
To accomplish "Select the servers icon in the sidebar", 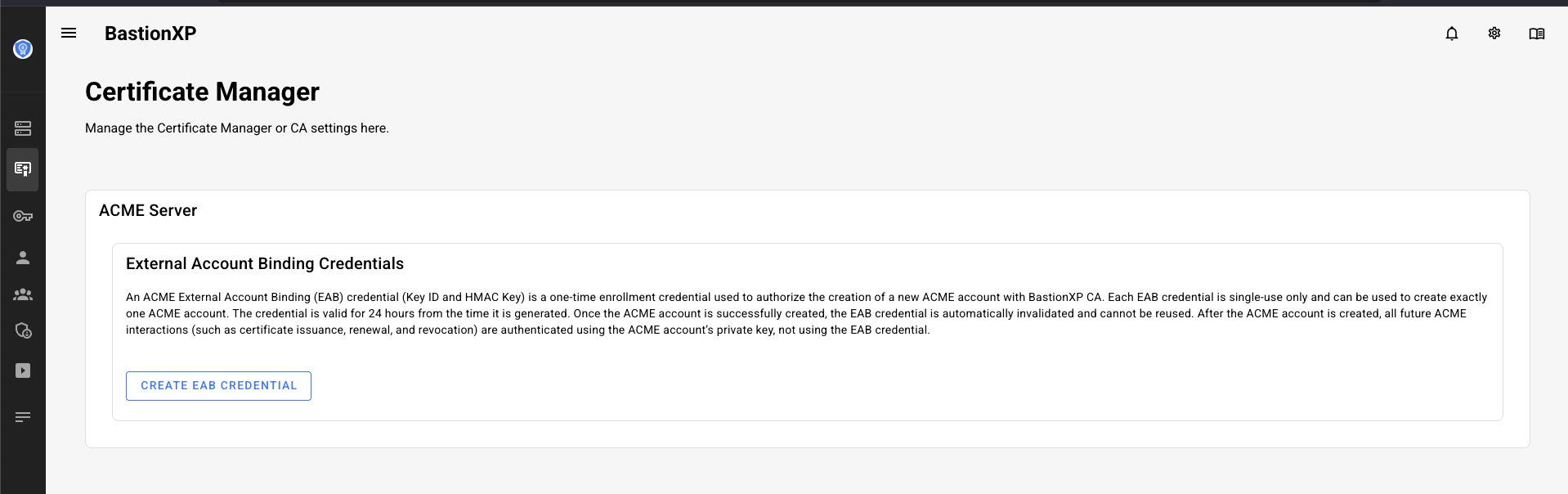I will point(22,128).
